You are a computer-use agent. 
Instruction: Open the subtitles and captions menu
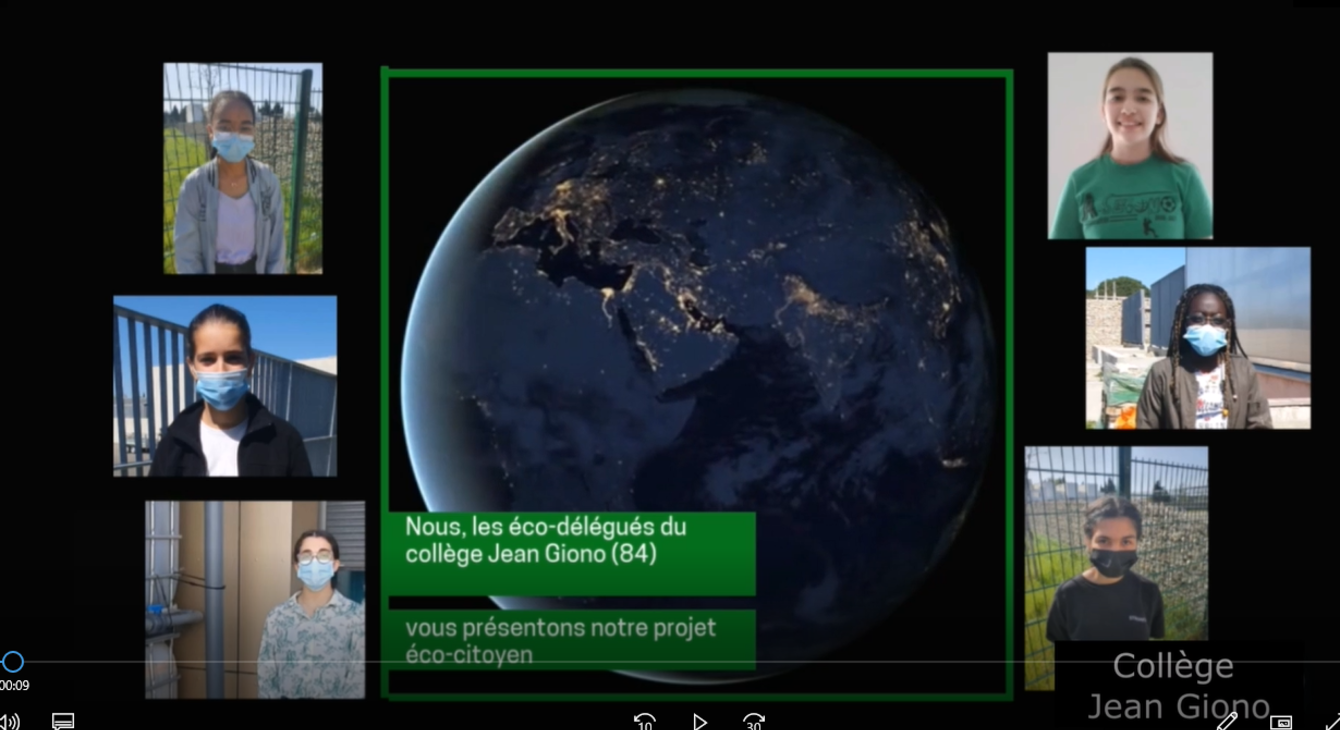coord(63,721)
